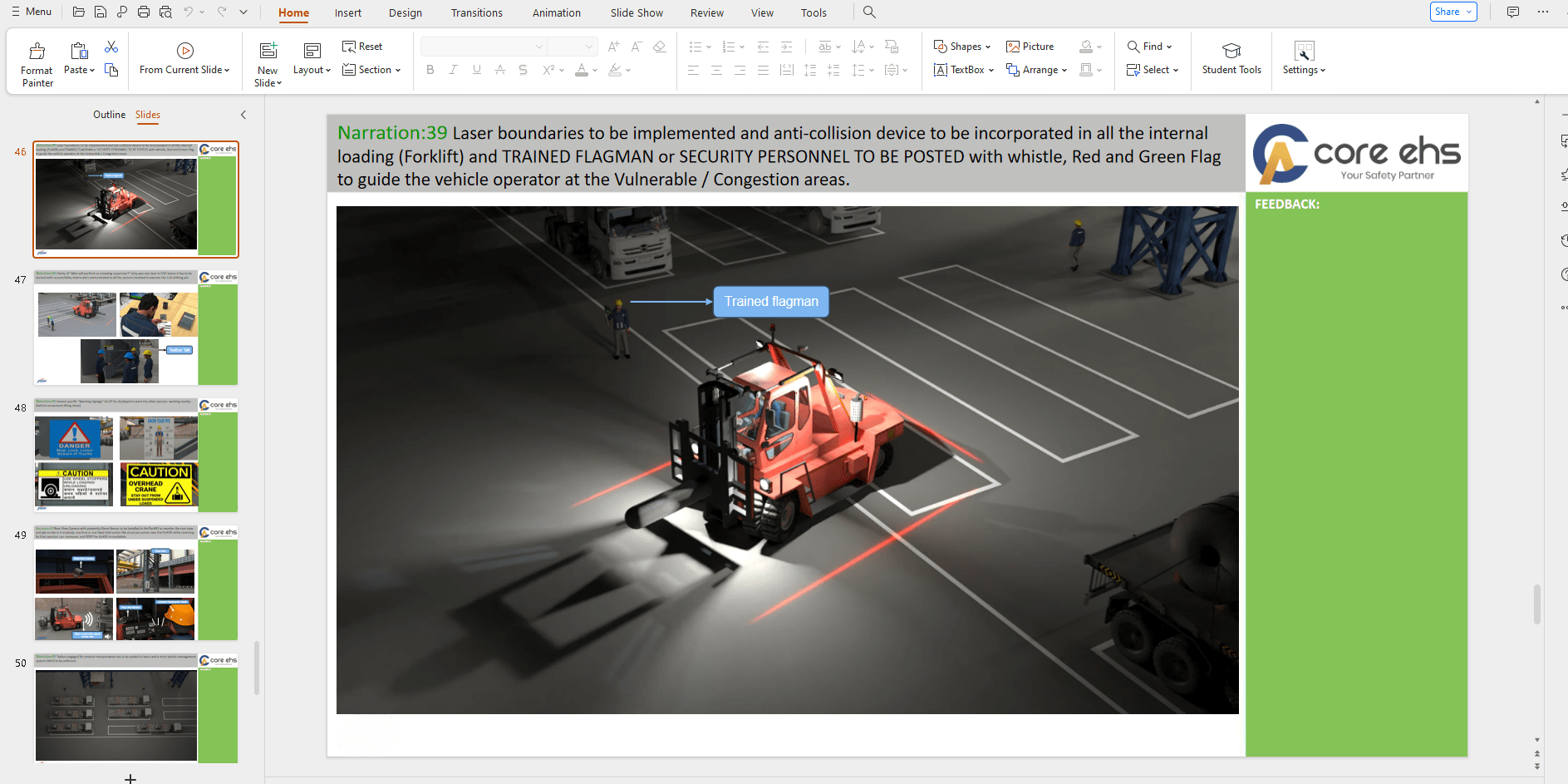Screen dimensions: 1568x784
Task: Open the Shapes gallery
Action: click(x=961, y=46)
